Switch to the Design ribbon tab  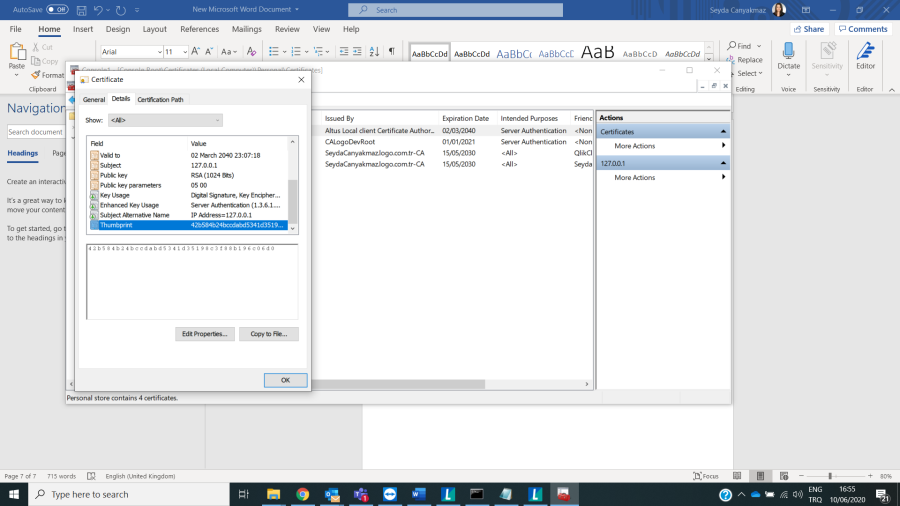click(x=118, y=29)
